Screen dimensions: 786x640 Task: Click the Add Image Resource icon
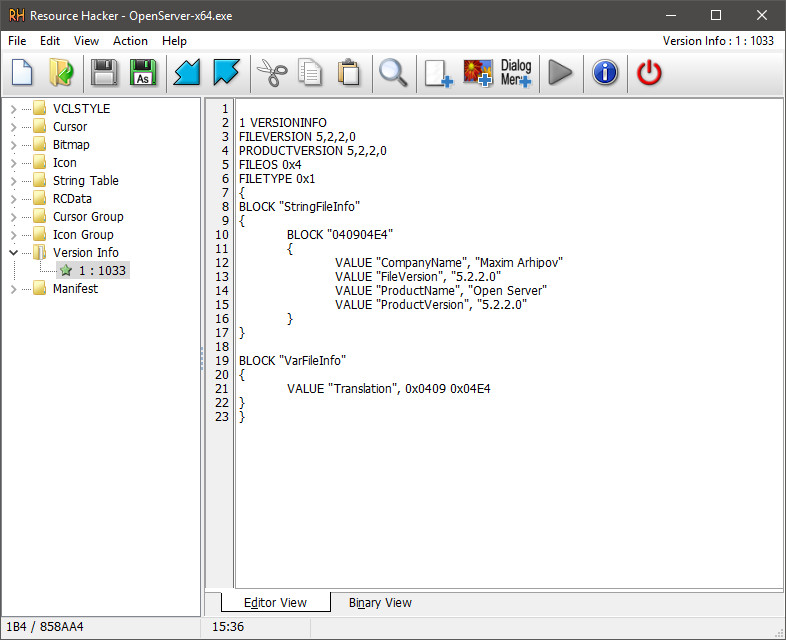[x=477, y=73]
